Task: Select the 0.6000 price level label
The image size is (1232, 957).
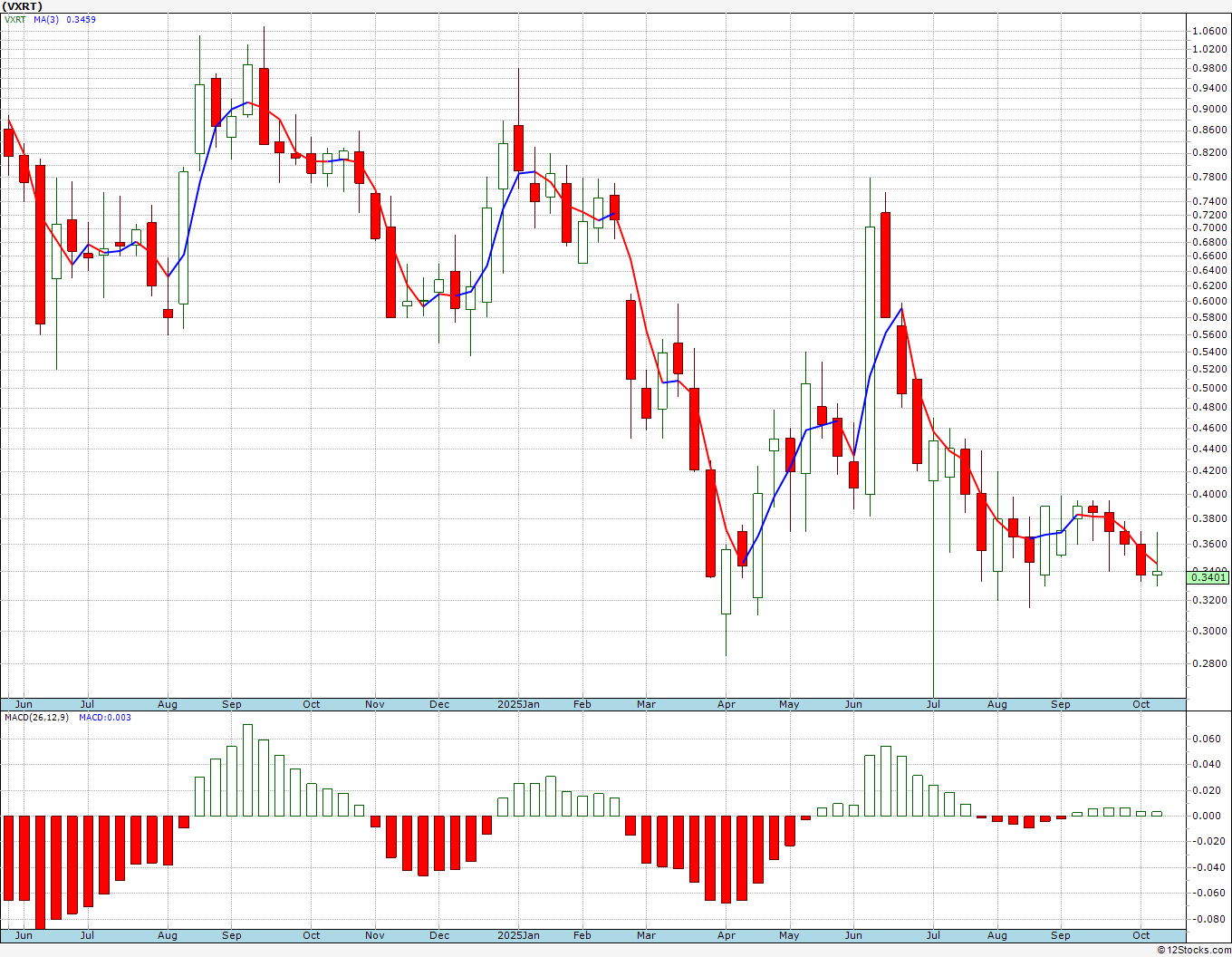Action: pos(1210,302)
